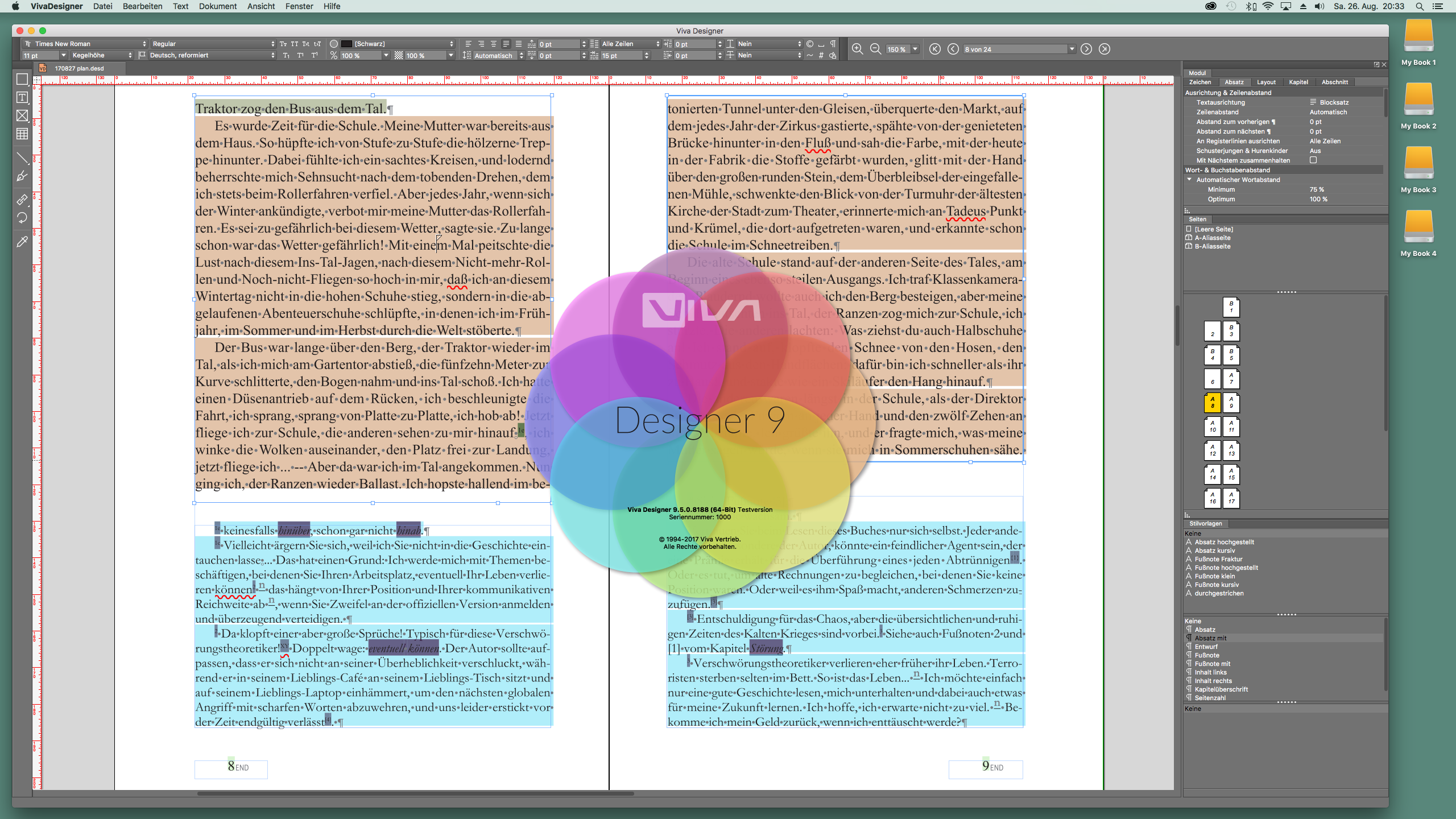Switch to the Abschnitt tab
This screenshot has width=1456, height=819.
point(1335,82)
